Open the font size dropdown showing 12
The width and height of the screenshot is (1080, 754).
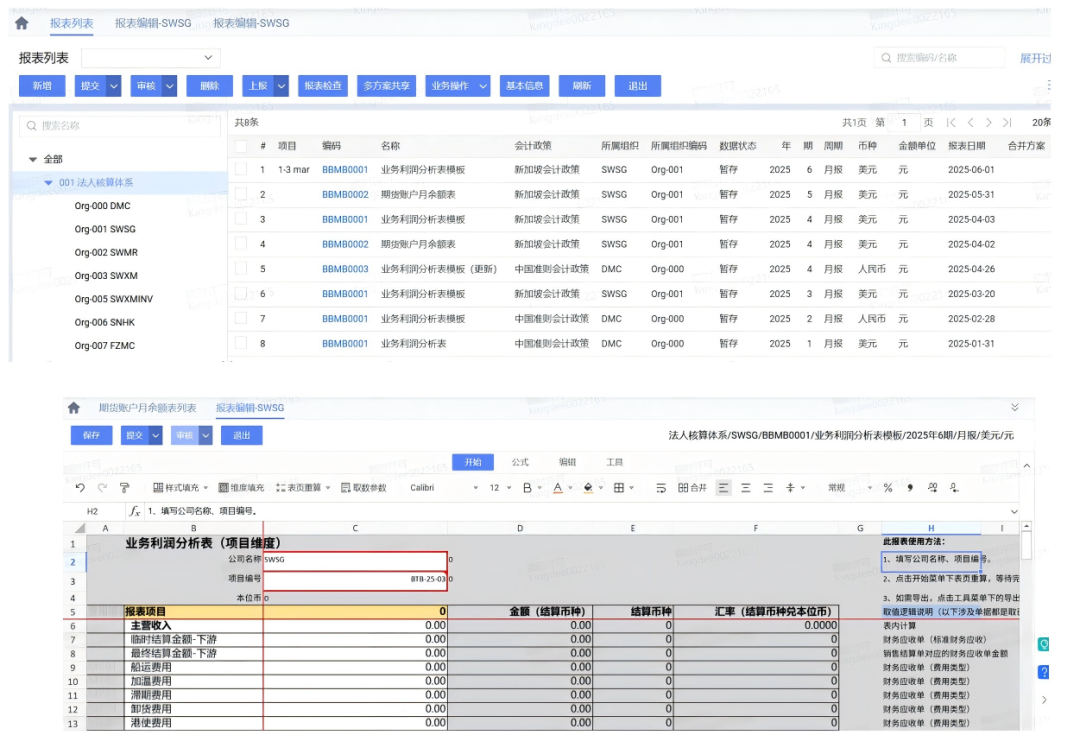(500, 488)
